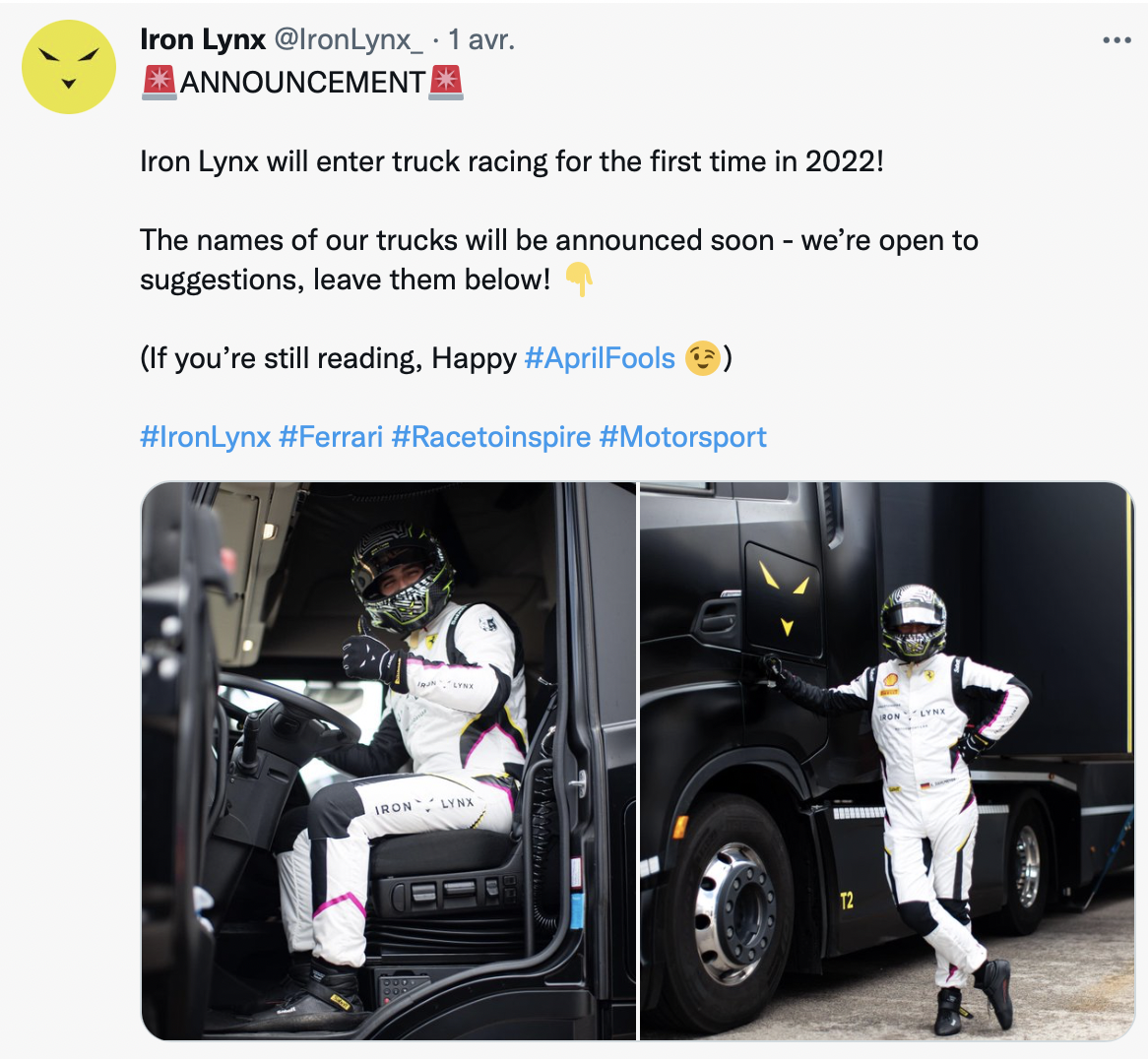Click the winking face emoji
This screenshot has height=1059, width=1148.
point(703,358)
